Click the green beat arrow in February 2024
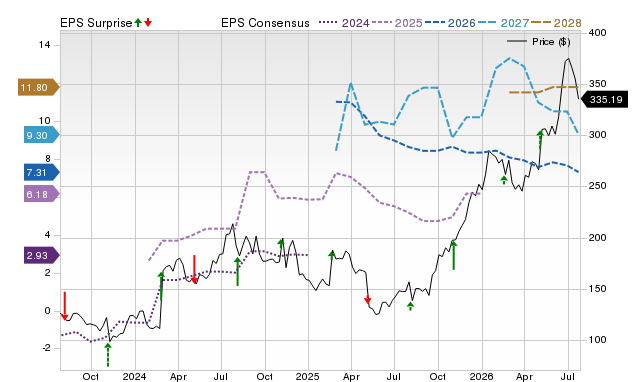 (x=161, y=286)
